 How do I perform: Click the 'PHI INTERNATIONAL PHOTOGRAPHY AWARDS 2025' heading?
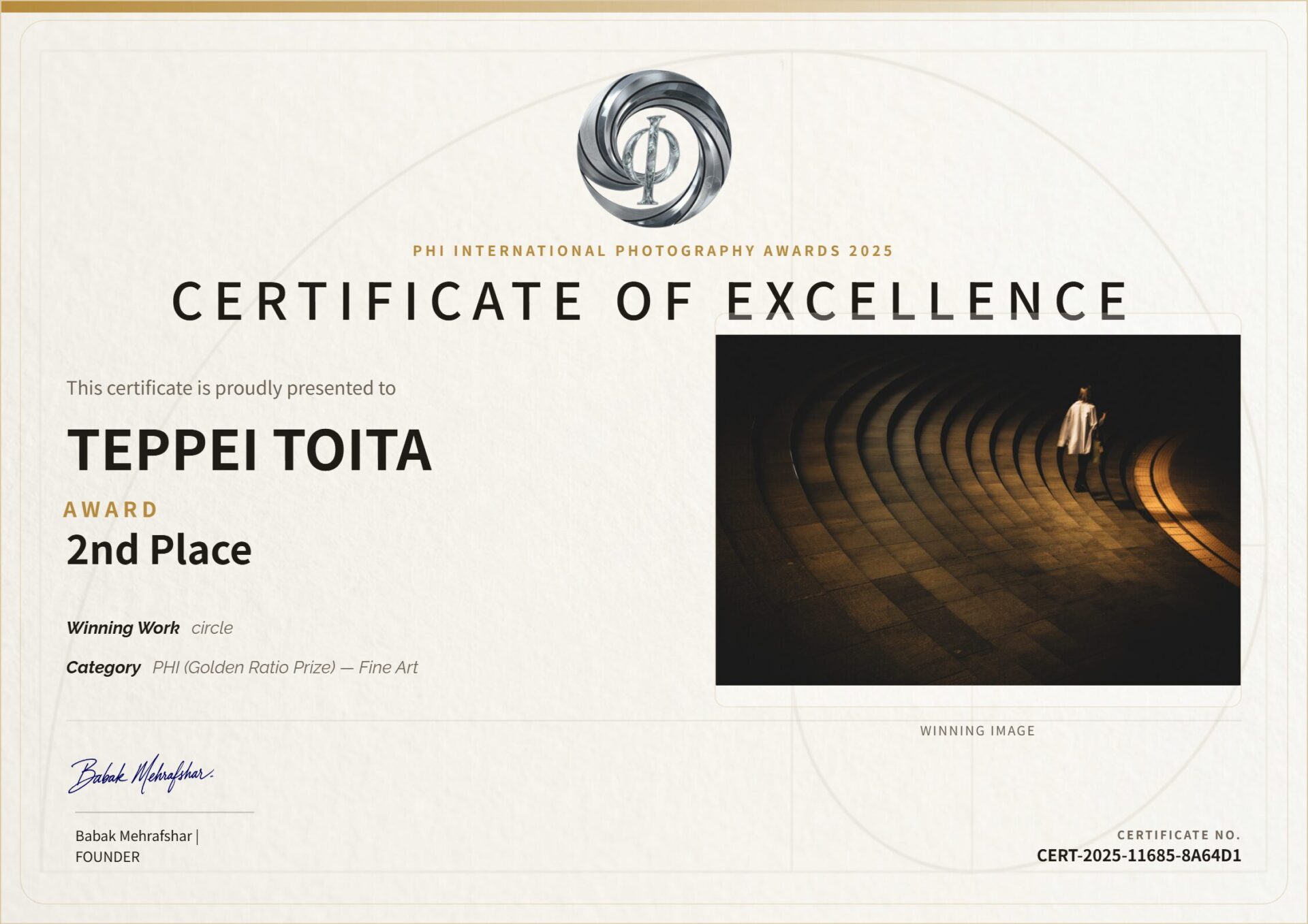[x=653, y=251]
